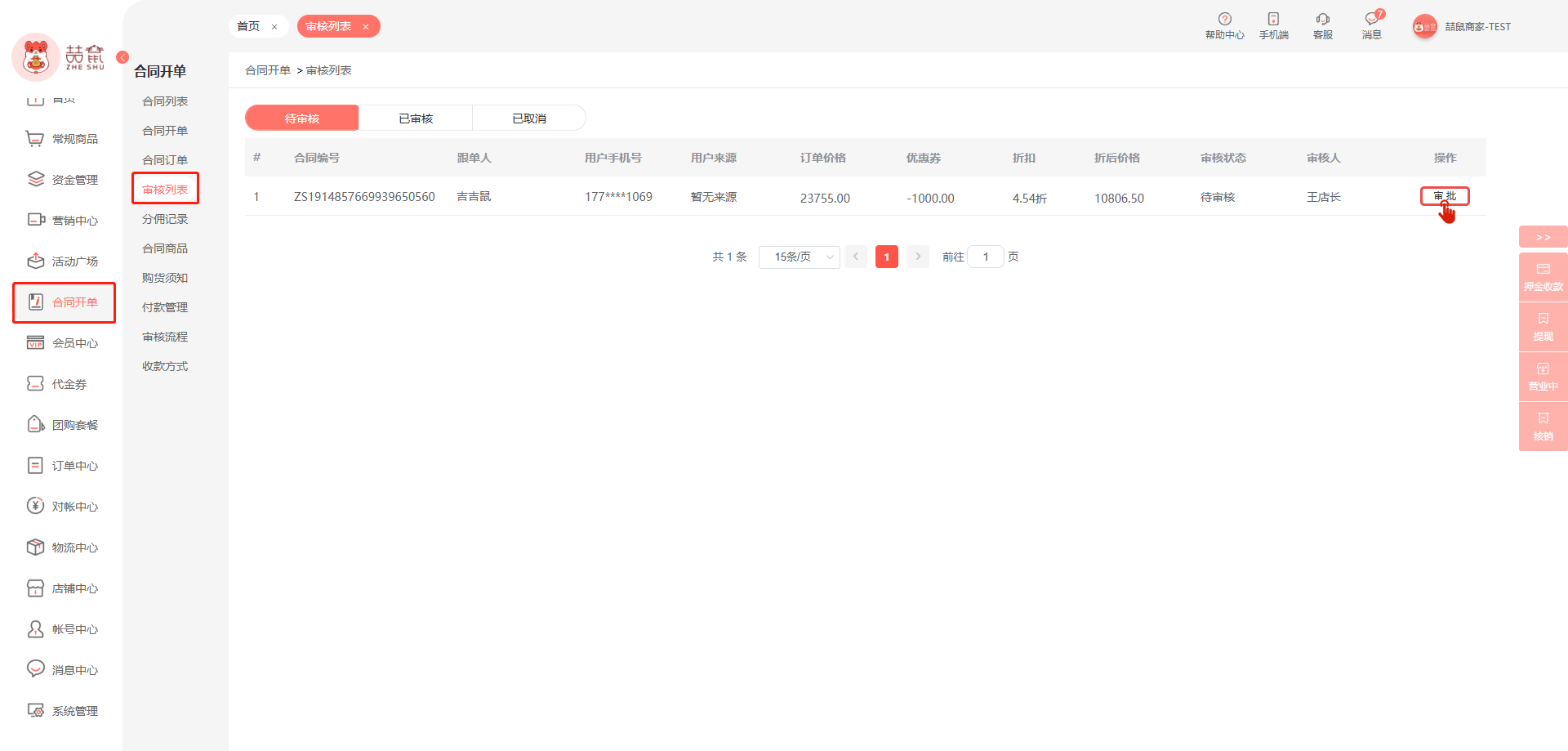This screenshot has height=751, width=1568.
Task: Open 分佣记录 in the submenu
Action: (x=165, y=219)
